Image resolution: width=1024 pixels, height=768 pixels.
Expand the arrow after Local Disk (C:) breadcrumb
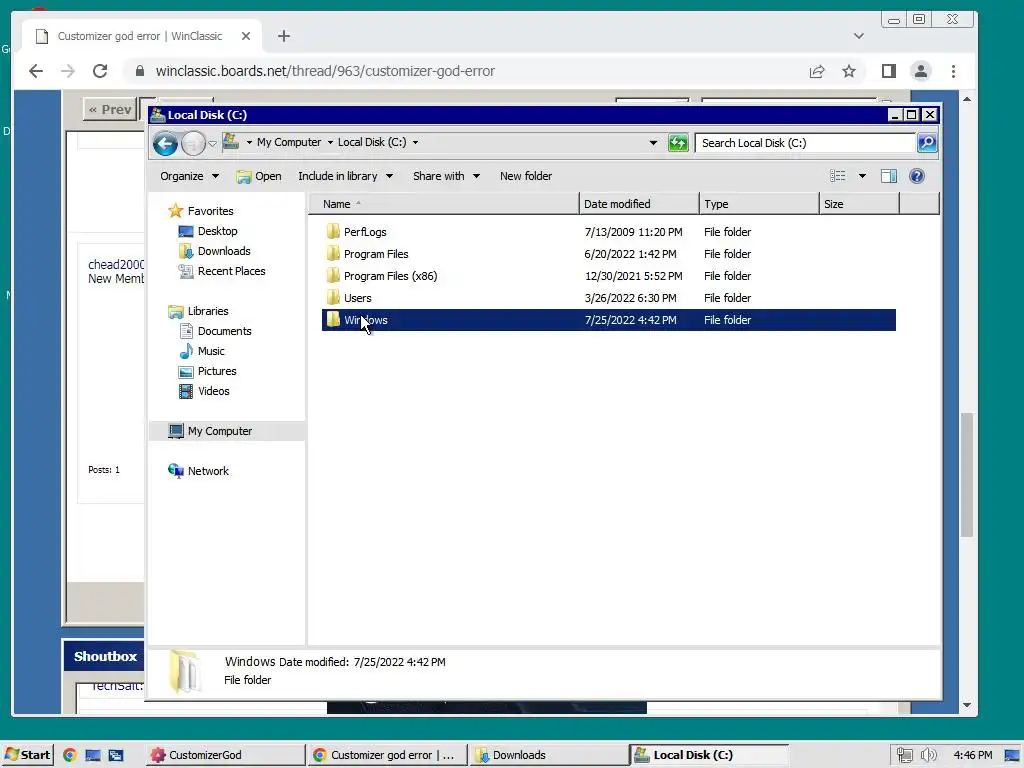pos(415,142)
